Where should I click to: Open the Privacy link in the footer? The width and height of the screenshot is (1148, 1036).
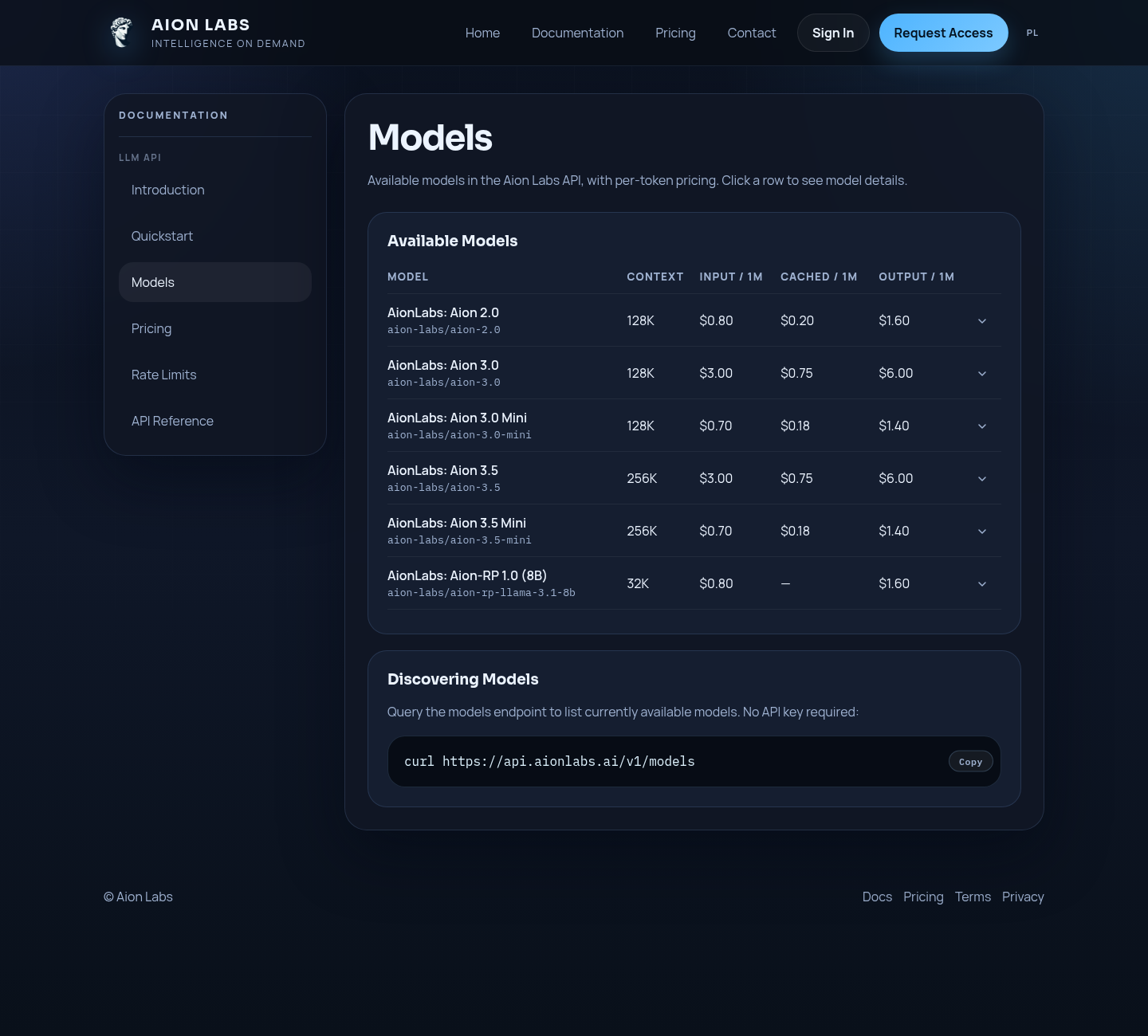coord(1023,897)
